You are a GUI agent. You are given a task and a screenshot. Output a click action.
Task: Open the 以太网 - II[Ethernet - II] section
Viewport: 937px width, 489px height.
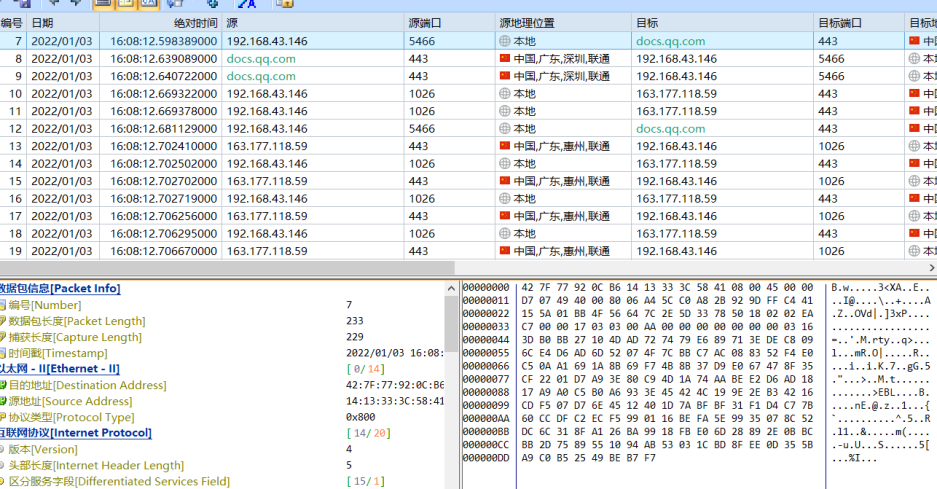point(60,369)
